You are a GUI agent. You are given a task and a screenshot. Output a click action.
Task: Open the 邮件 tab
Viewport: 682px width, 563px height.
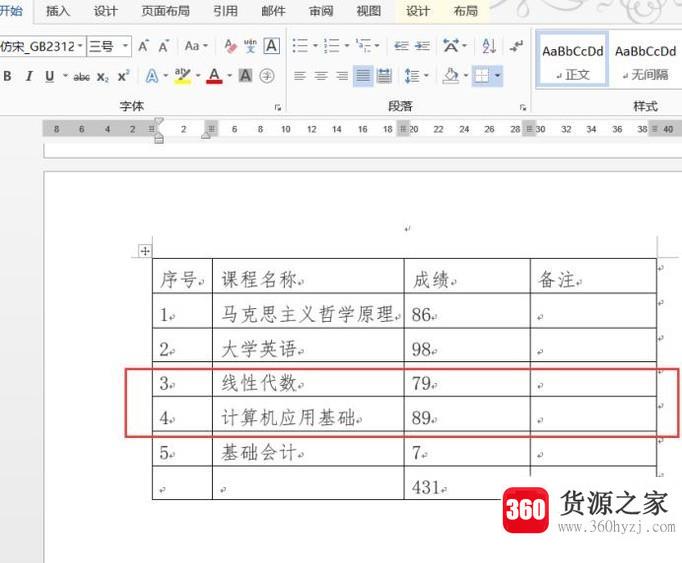pos(273,11)
